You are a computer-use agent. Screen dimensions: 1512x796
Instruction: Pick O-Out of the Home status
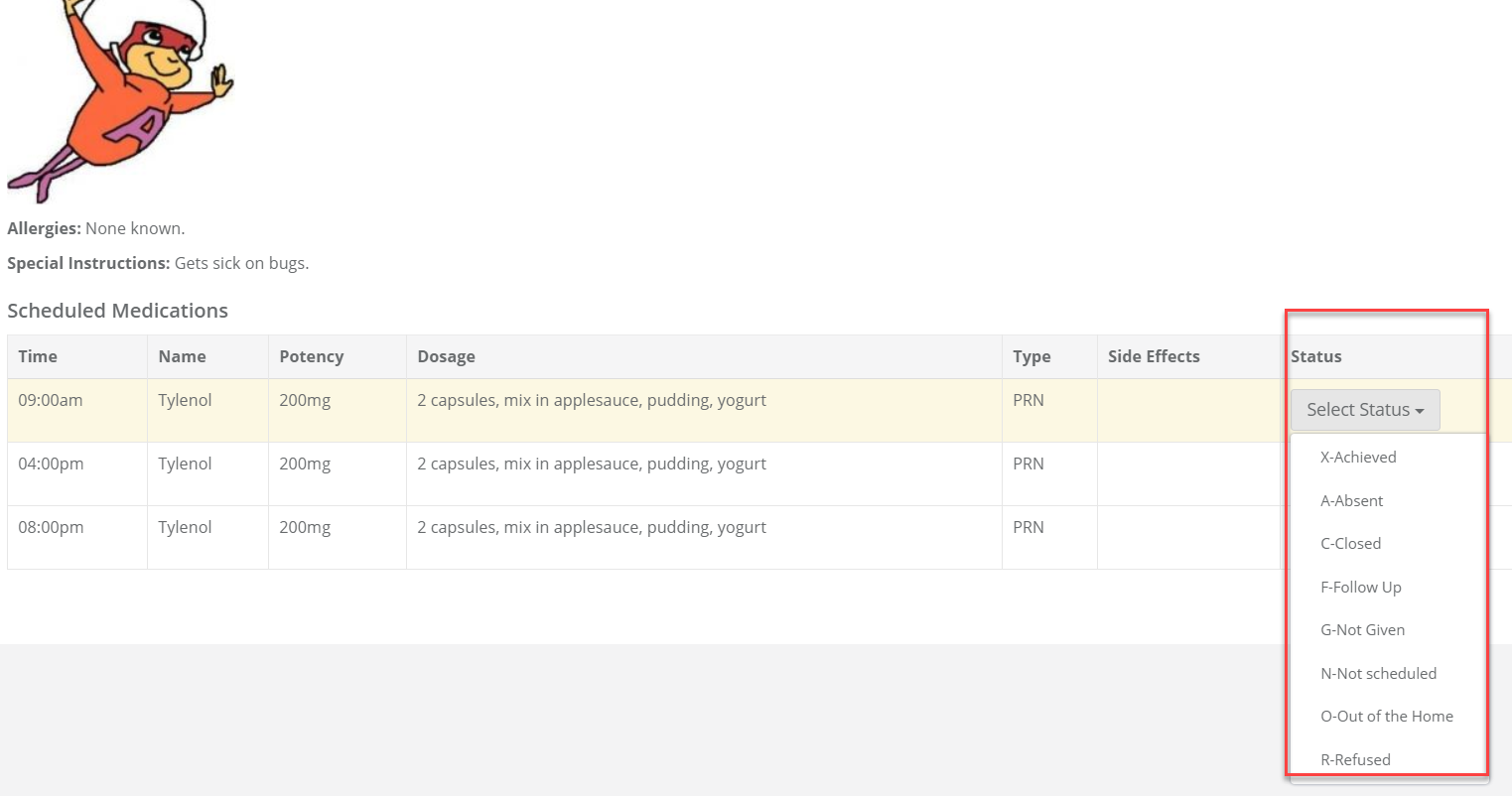coord(1386,717)
